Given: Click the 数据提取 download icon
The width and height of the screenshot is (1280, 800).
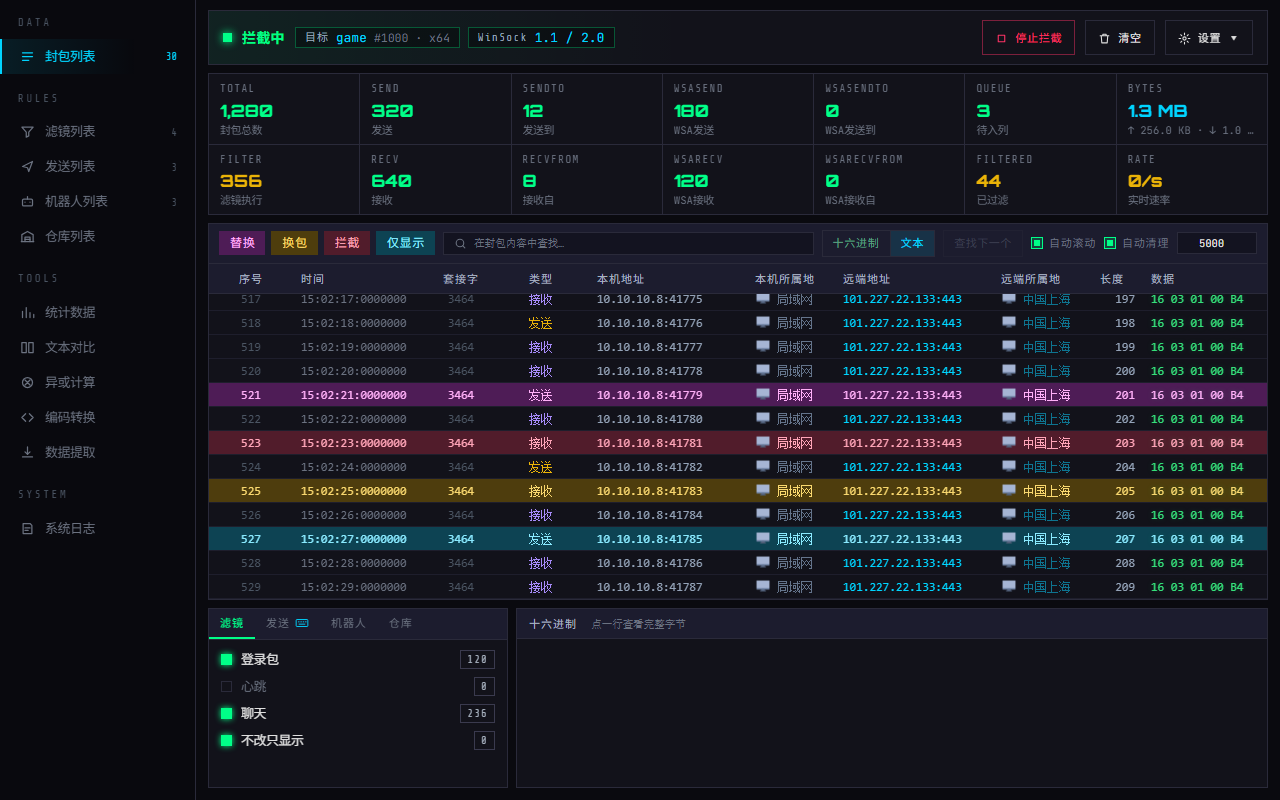Looking at the screenshot, I should click(x=27, y=452).
